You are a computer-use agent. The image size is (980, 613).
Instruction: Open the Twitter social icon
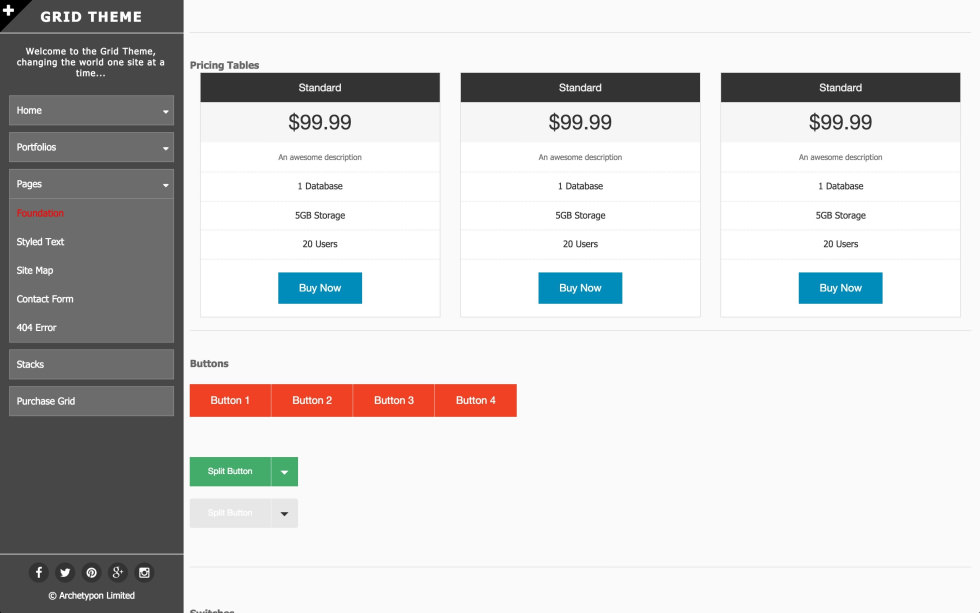[x=65, y=572]
